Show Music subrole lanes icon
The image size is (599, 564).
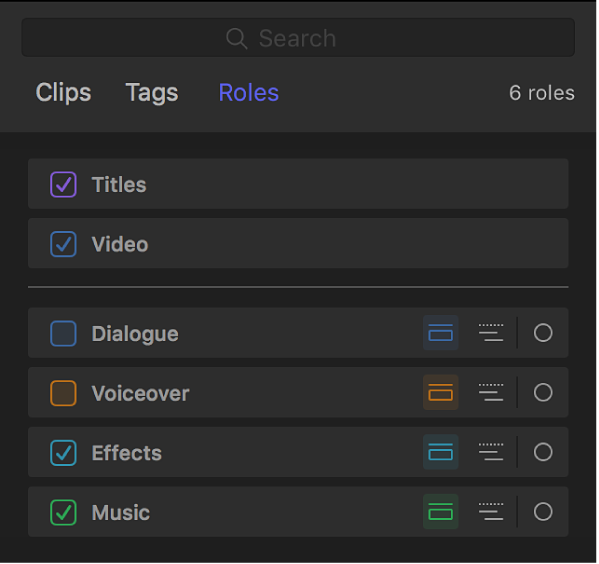pyautogui.click(x=492, y=513)
